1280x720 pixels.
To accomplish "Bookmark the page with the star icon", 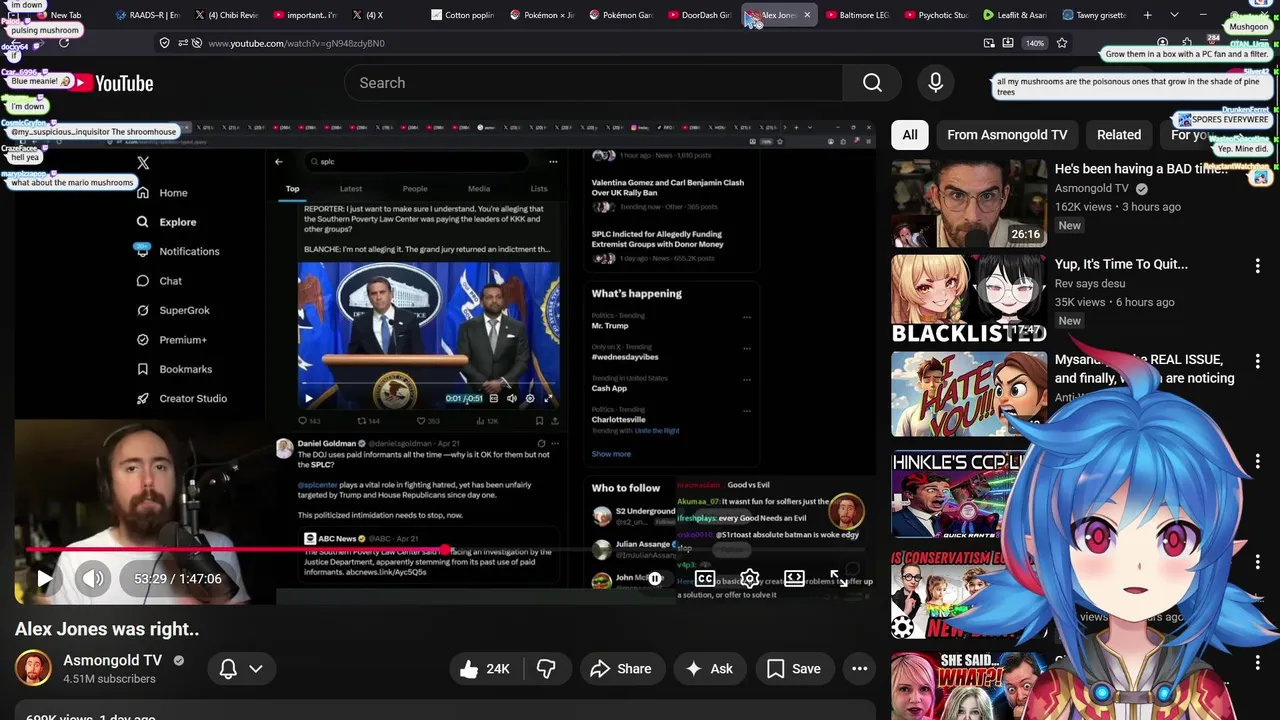I will coord(1062,43).
